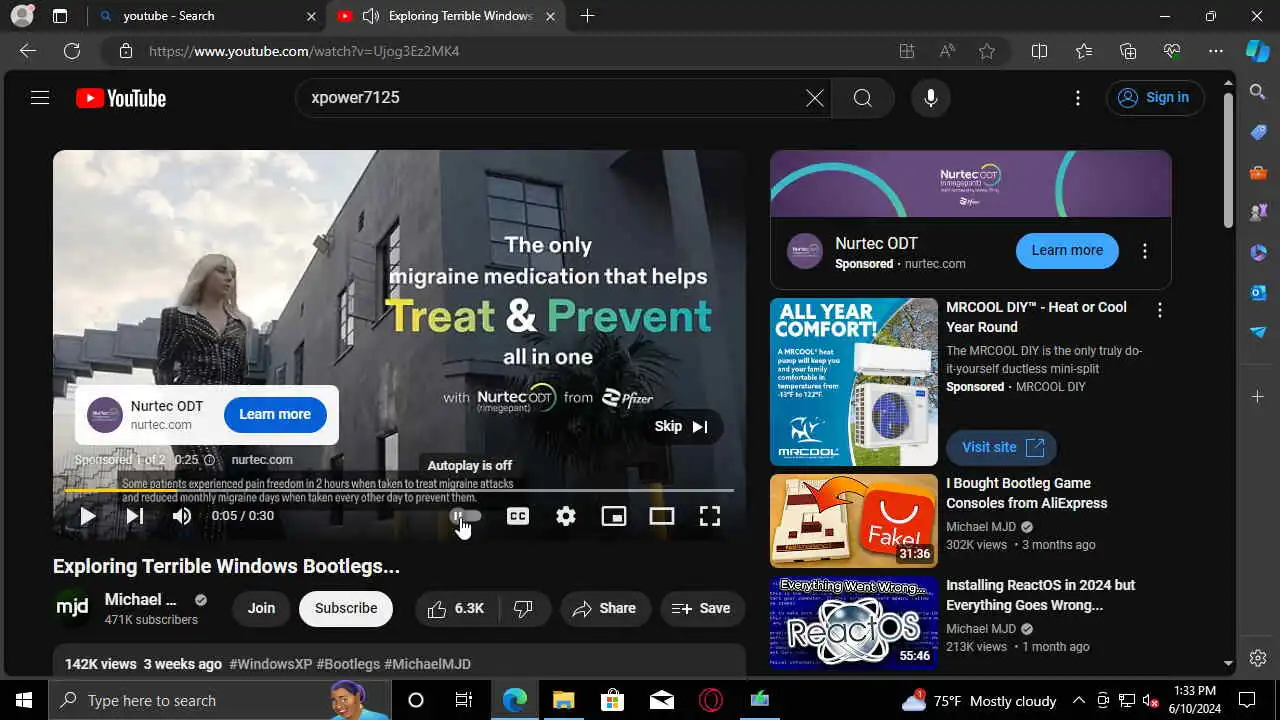1280x720 pixels.
Task: Share the video
Action: click(x=605, y=608)
